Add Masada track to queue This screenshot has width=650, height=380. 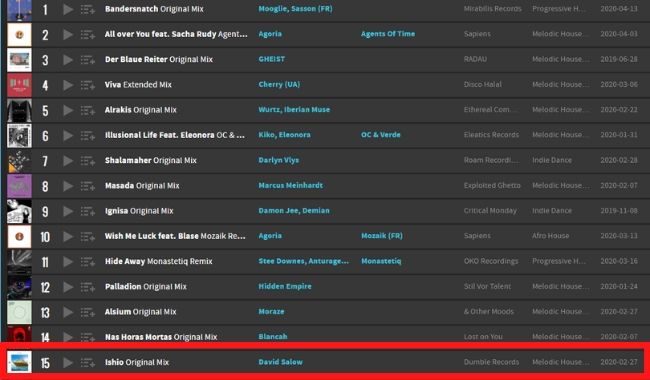click(x=87, y=186)
